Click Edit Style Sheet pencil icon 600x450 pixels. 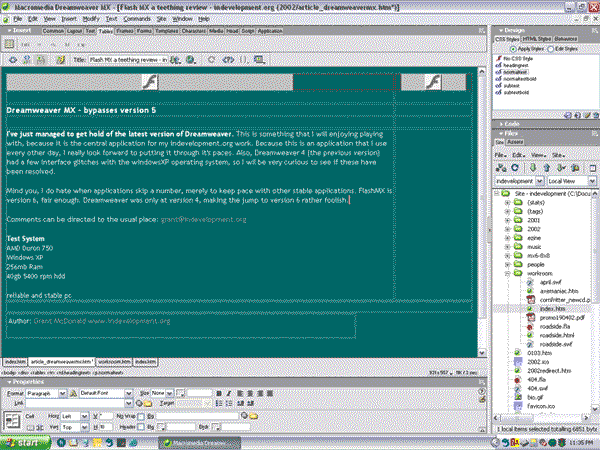(x=587, y=115)
